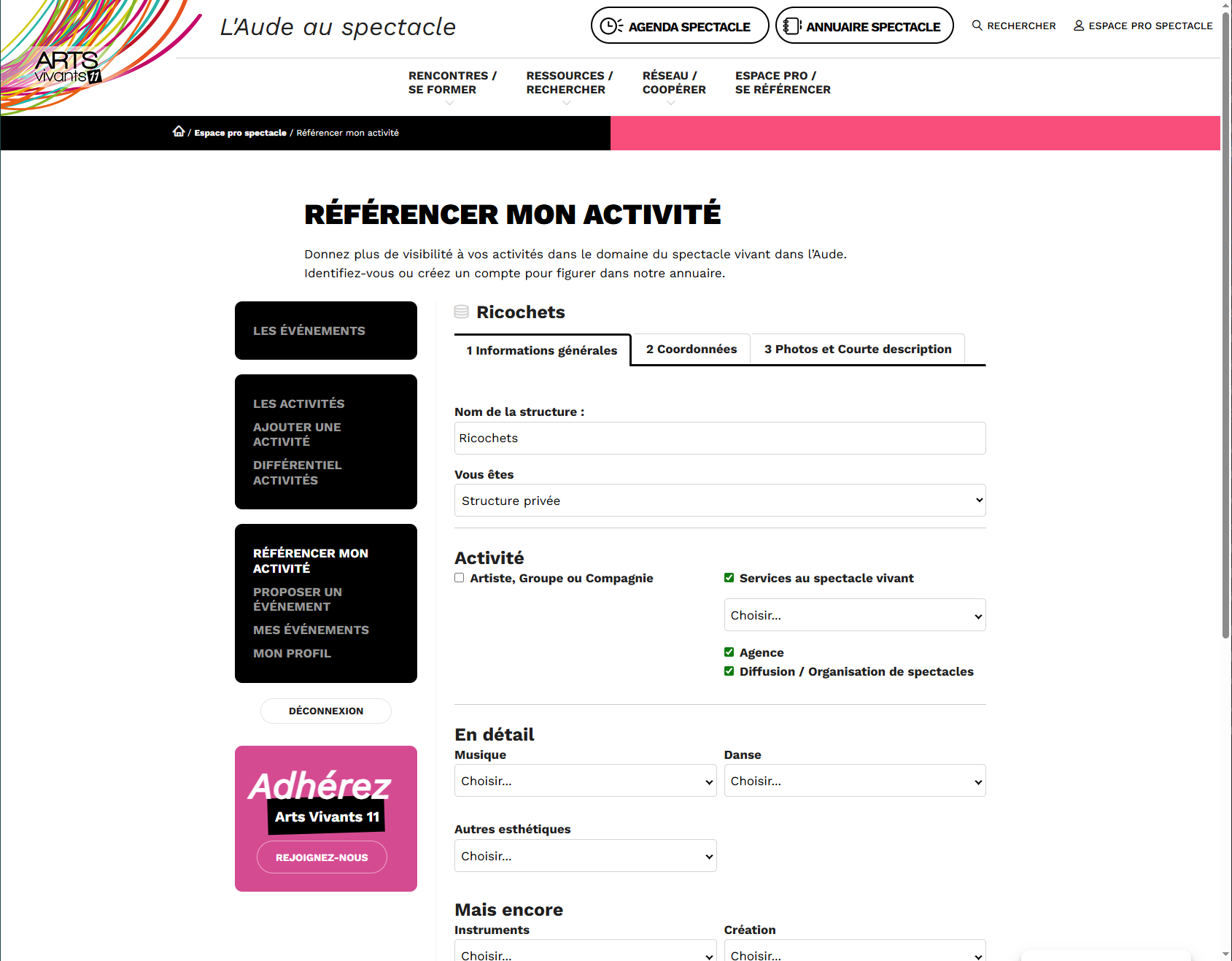Click the Agenda Spectacle button
This screenshot has height=961, width=1232.
[x=680, y=26]
